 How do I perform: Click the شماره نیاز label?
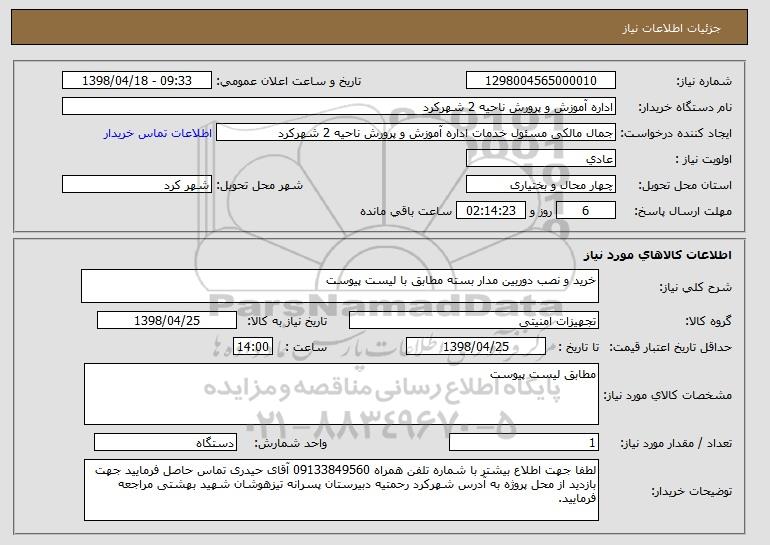coord(704,81)
